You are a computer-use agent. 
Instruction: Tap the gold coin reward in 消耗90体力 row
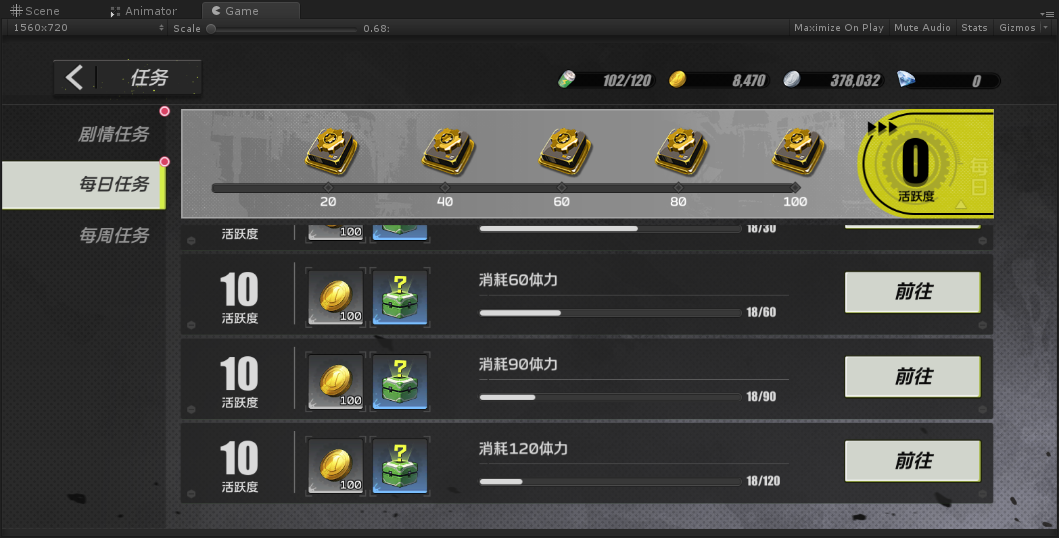tap(336, 381)
